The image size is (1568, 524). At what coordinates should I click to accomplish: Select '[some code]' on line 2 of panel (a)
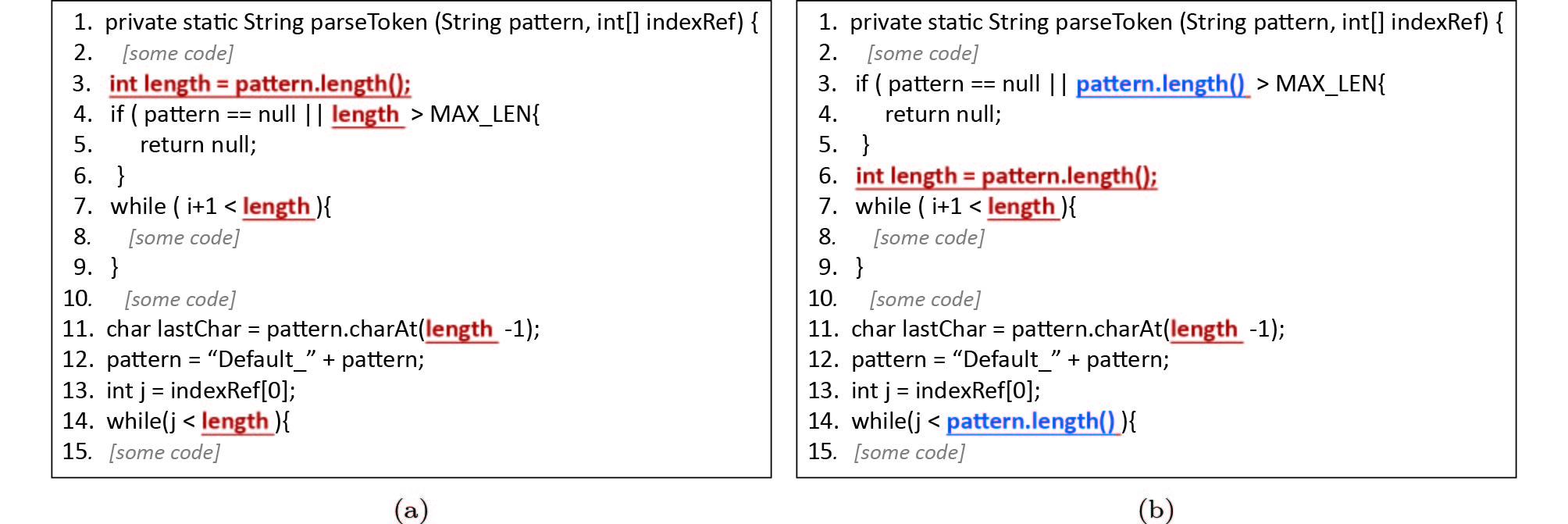tap(178, 53)
